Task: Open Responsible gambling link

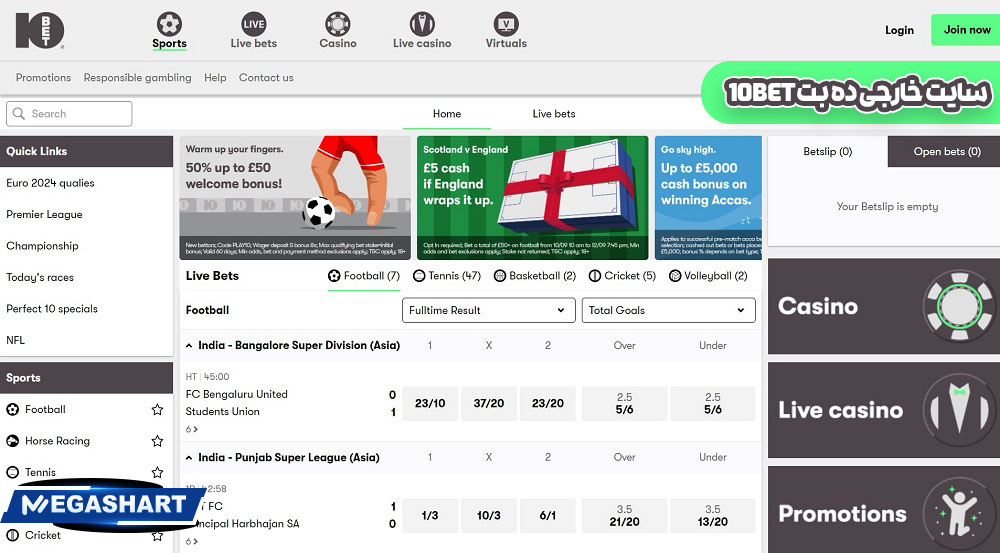Action: pyautogui.click(x=137, y=78)
